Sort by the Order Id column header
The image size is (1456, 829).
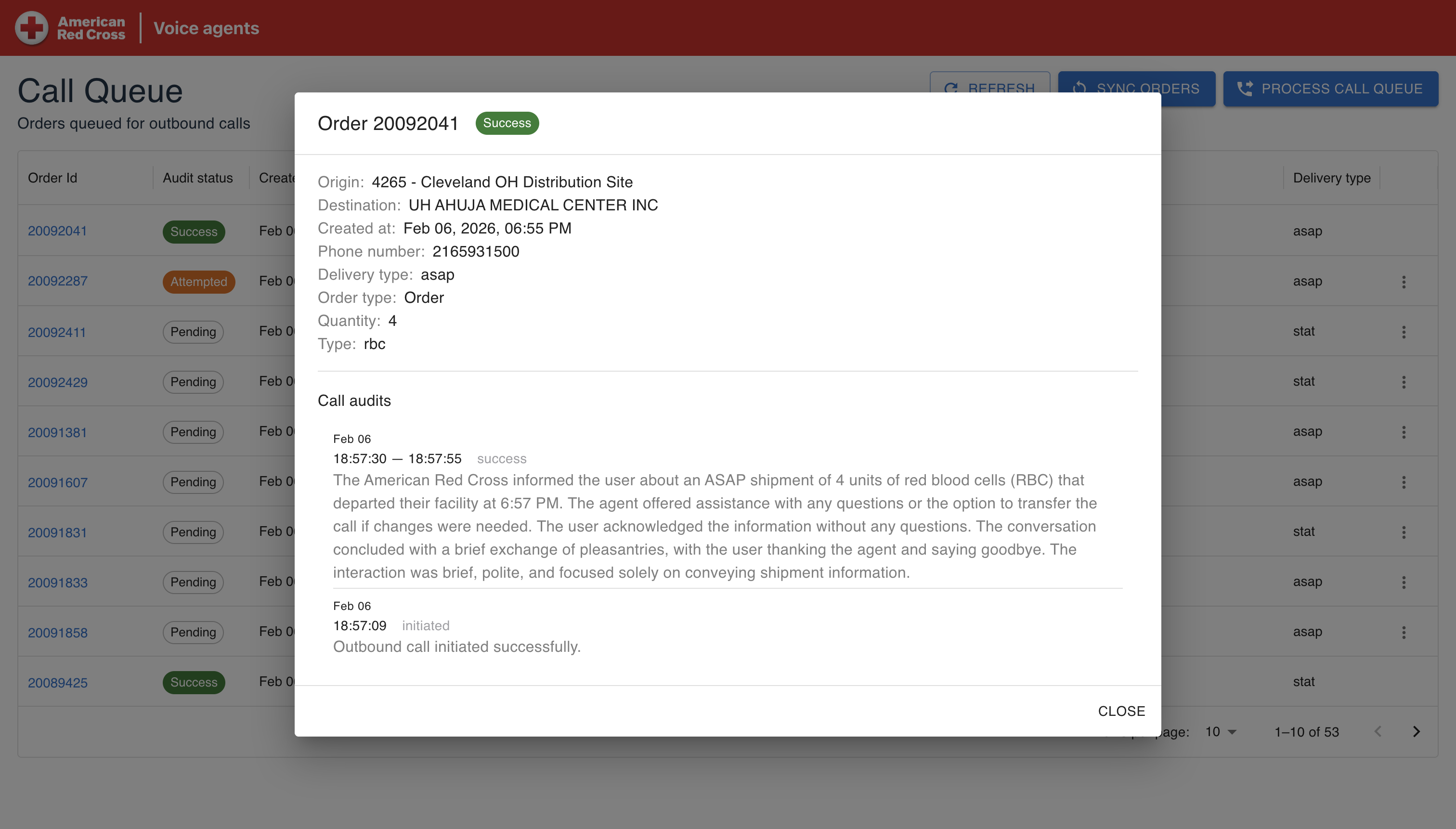point(52,178)
